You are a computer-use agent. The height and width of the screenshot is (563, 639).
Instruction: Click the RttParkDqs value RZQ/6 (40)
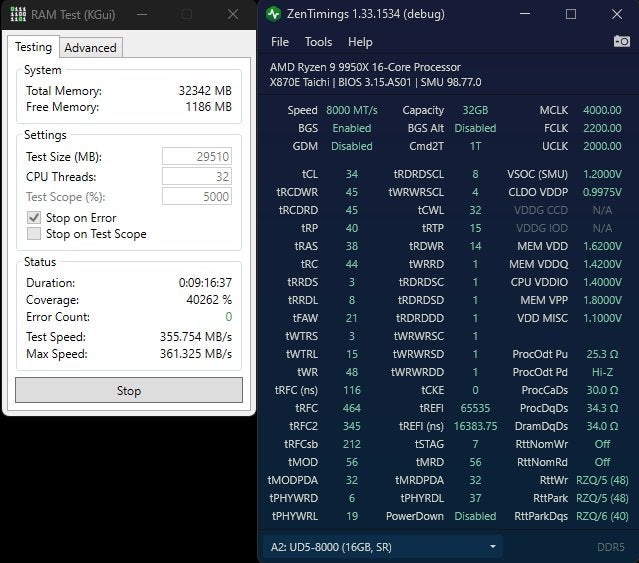602,516
